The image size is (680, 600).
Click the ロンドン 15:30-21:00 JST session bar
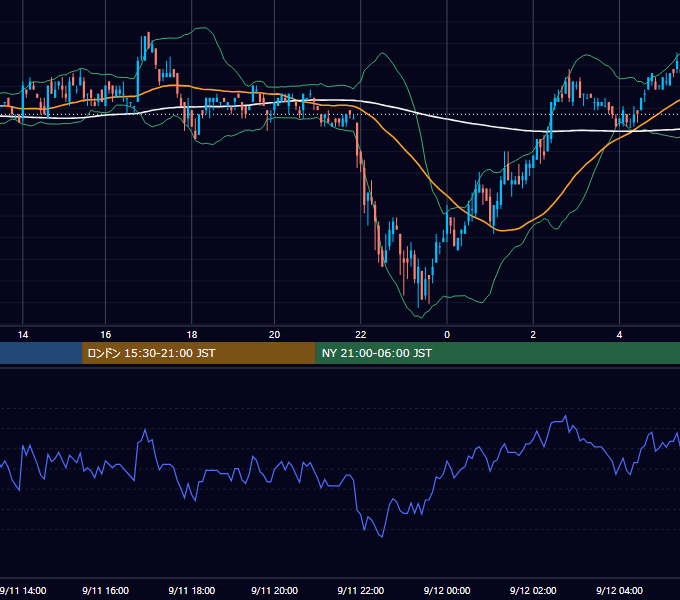click(199, 353)
